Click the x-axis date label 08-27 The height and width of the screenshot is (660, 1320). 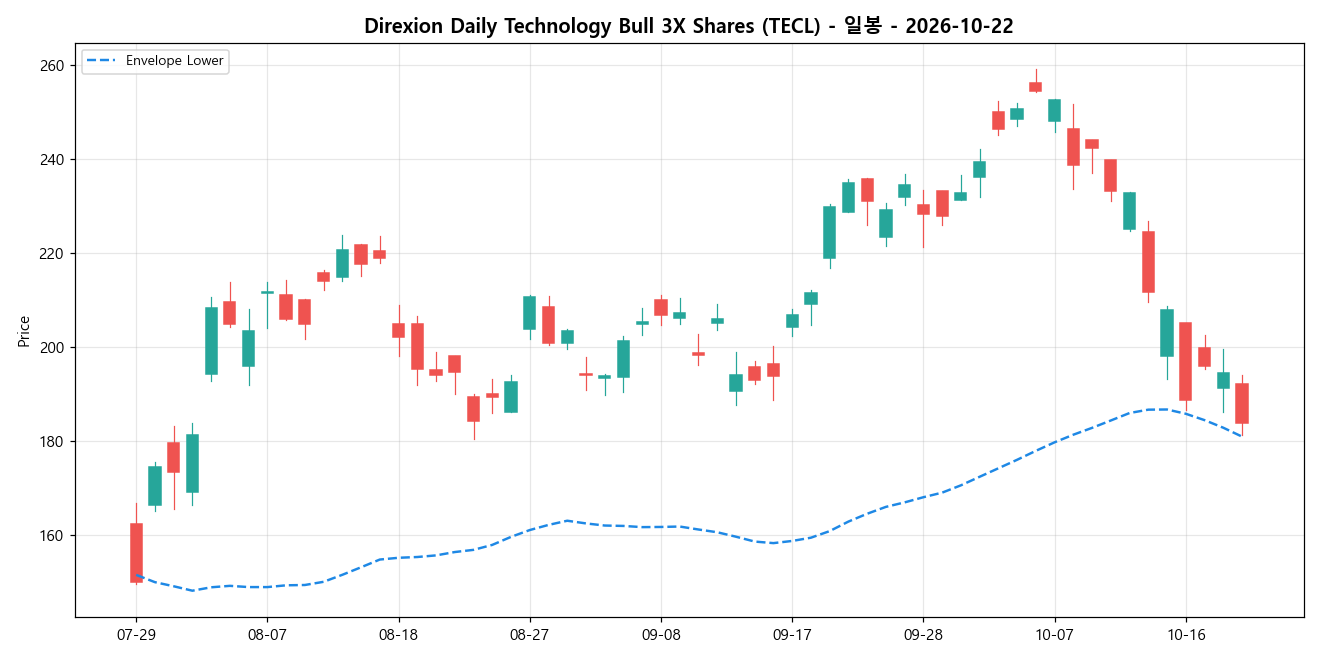(x=529, y=635)
